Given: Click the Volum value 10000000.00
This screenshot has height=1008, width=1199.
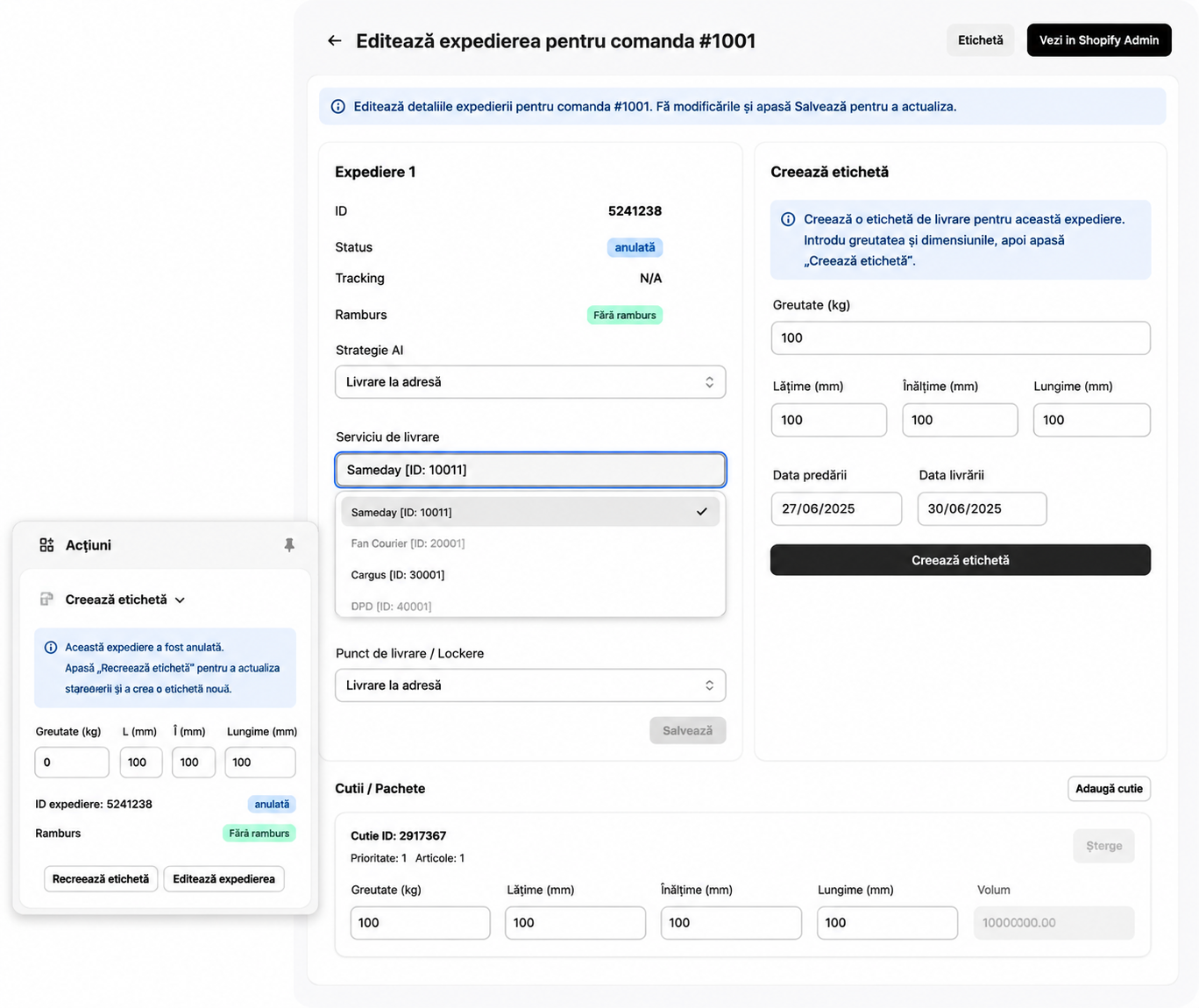Looking at the screenshot, I should coord(1054,923).
